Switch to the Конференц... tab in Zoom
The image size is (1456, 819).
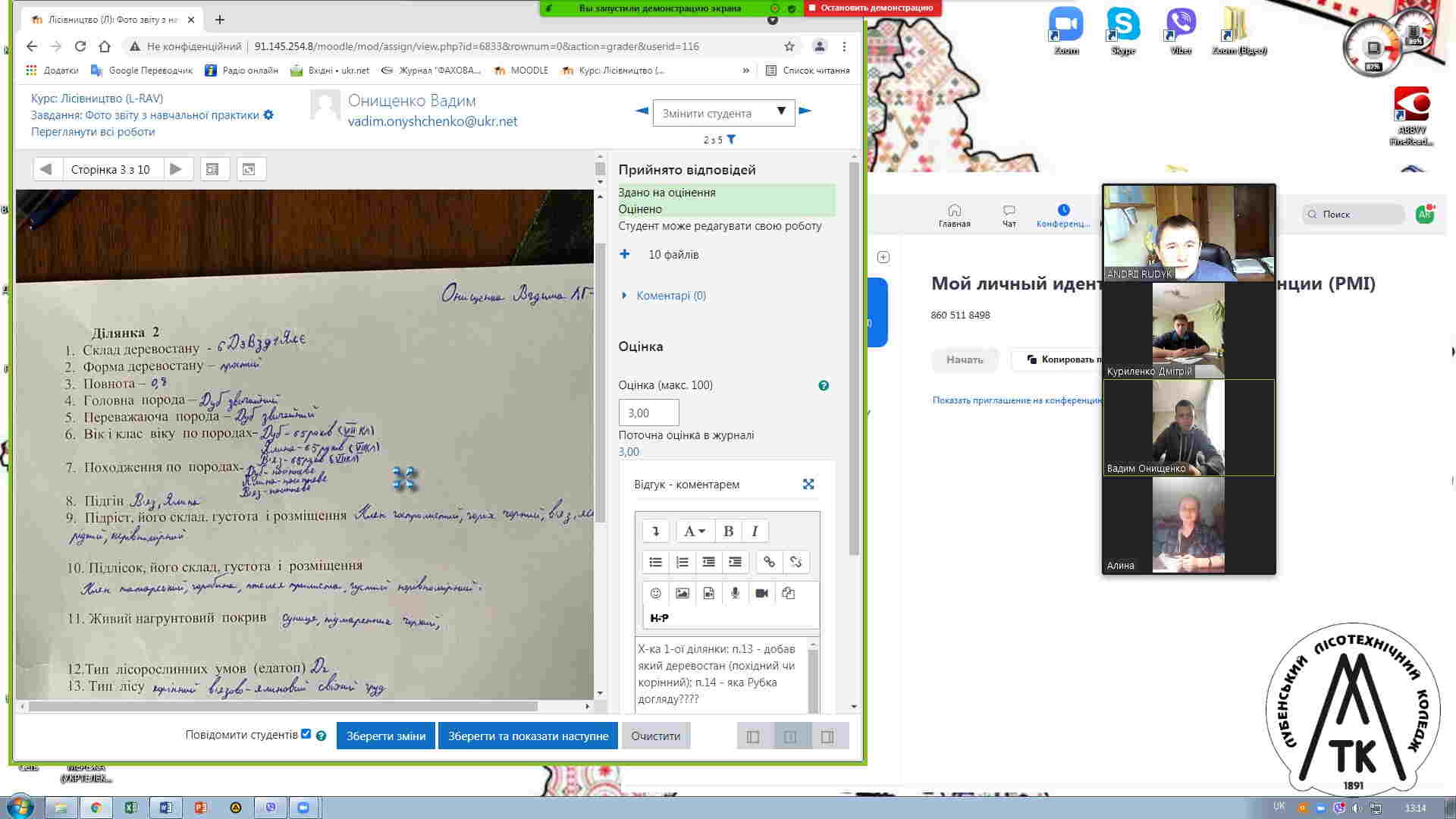[1063, 215]
